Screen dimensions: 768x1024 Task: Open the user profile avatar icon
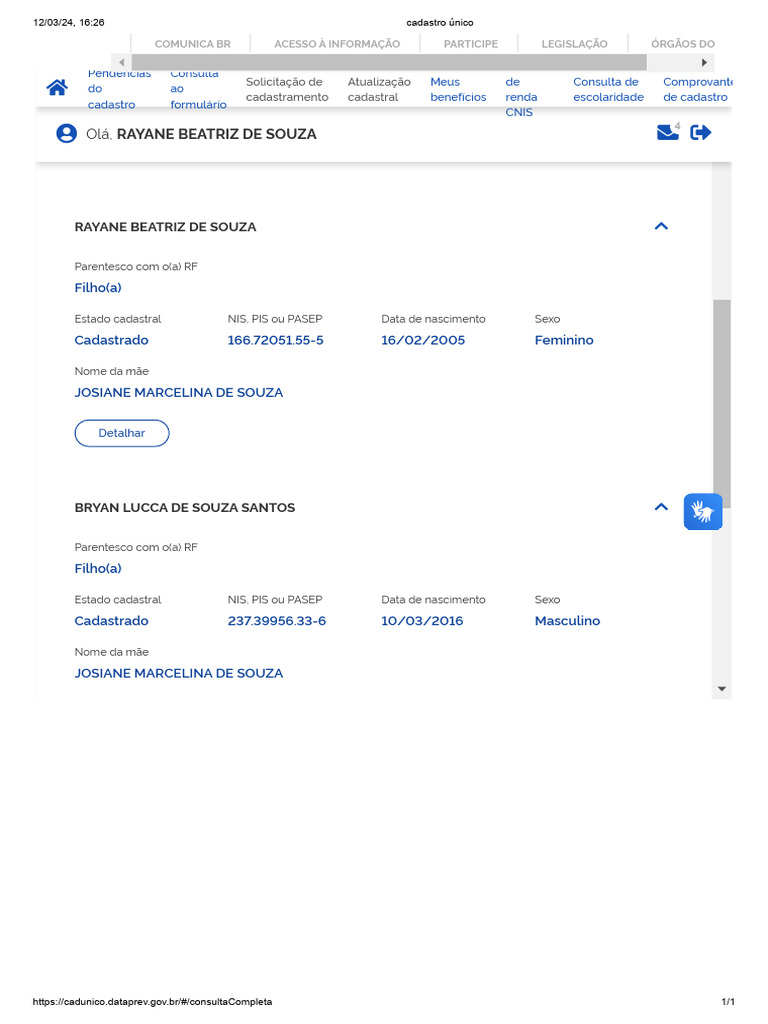[66, 134]
